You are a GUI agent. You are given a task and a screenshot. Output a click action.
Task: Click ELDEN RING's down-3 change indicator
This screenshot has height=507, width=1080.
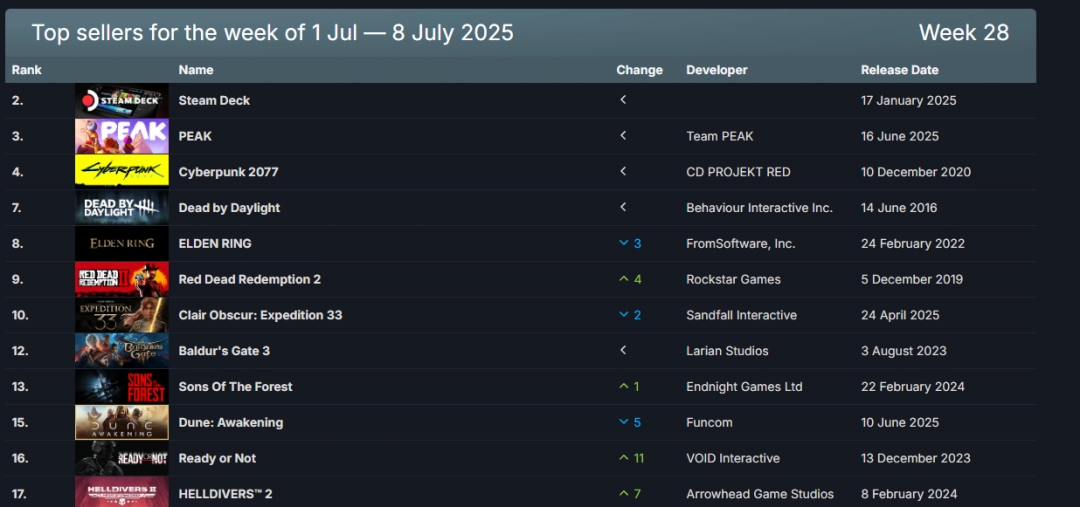(630, 243)
